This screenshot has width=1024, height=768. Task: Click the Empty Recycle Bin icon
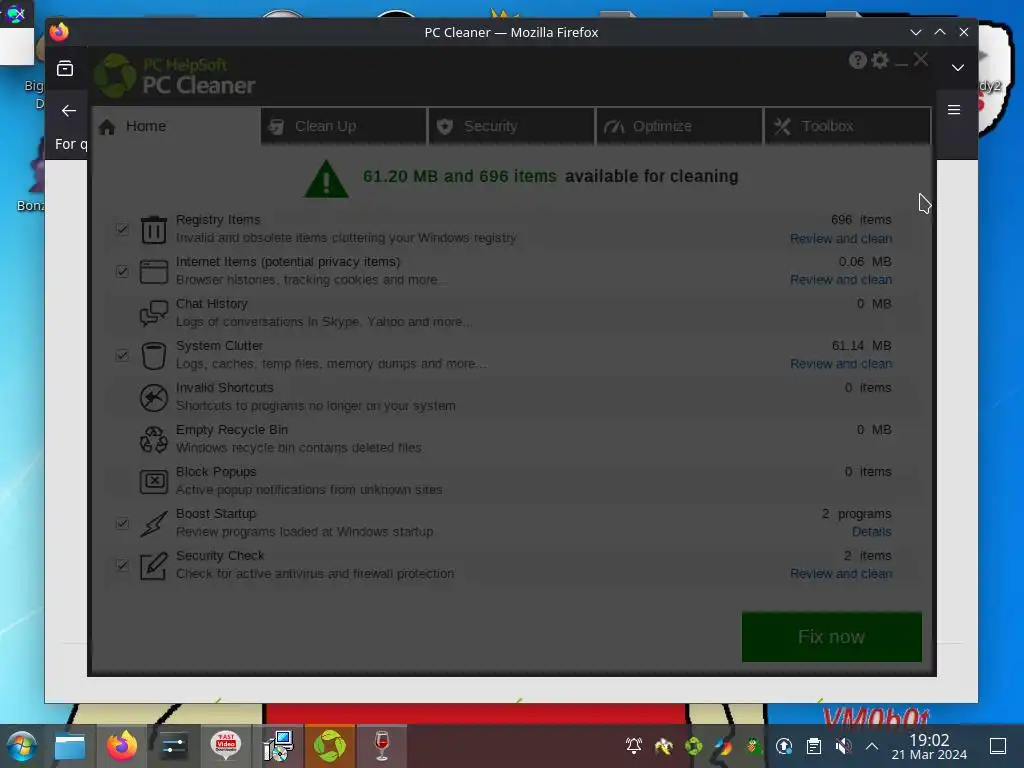tap(154, 440)
